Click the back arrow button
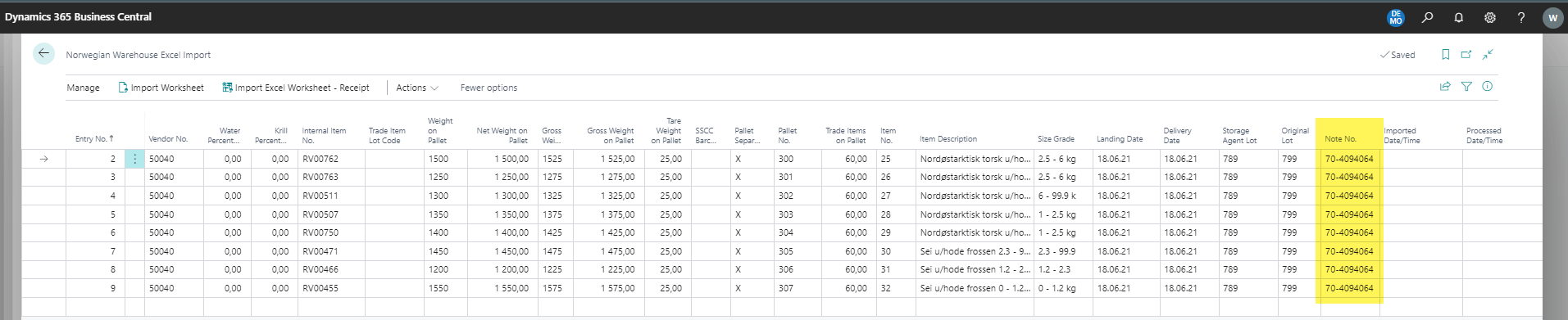This screenshot has width=1568, height=320. (x=43, y=54)
